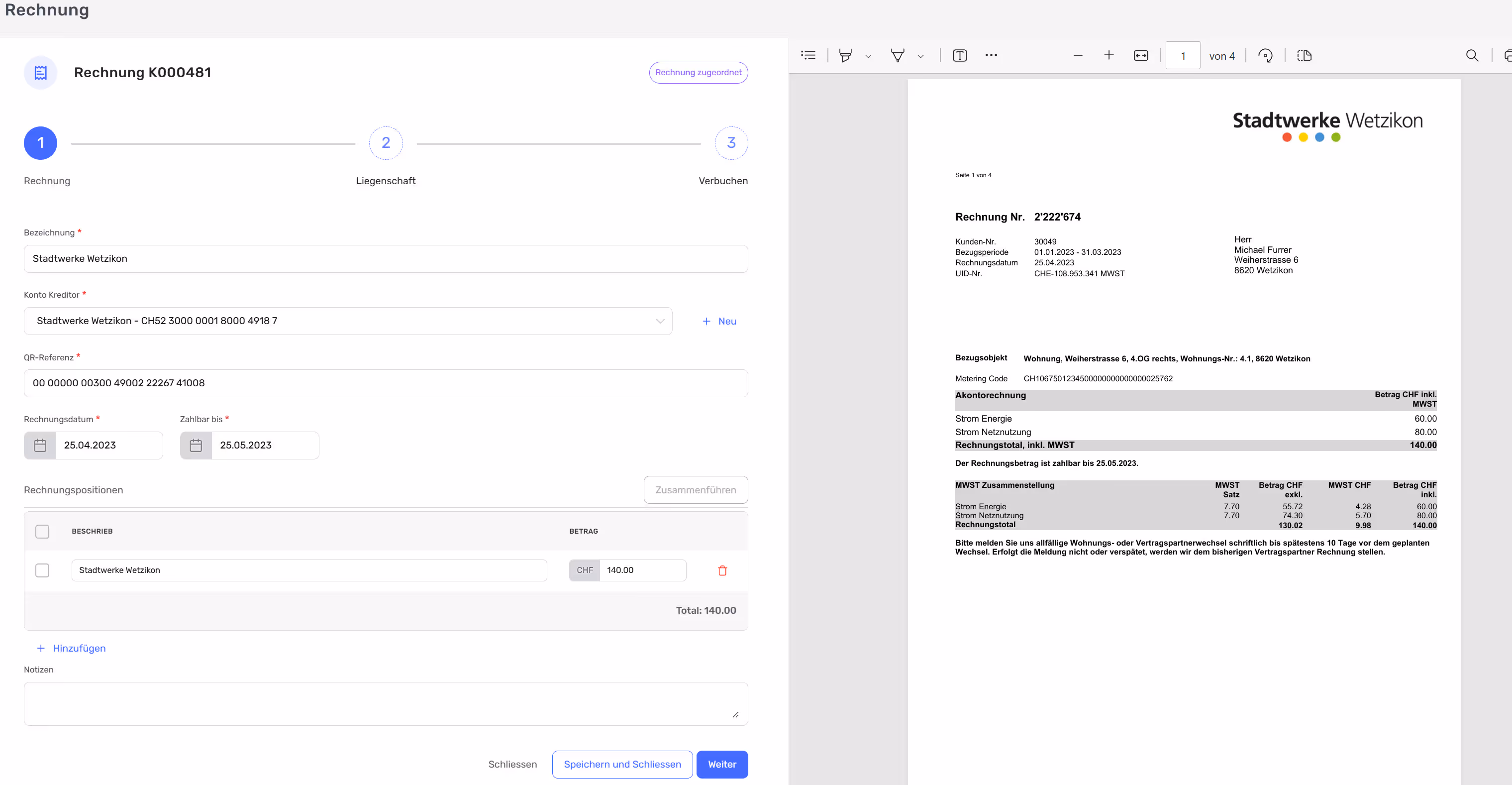
Task: Open the Rechnungsdatum calendar picker
Action: [40, 446]
